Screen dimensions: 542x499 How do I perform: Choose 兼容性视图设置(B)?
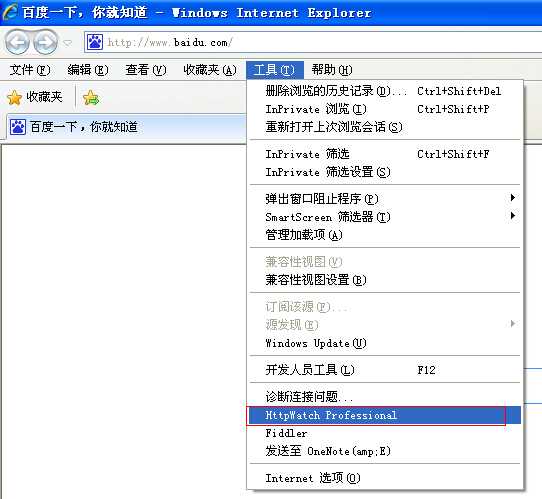pyautogui.click(x=385, y=280)
